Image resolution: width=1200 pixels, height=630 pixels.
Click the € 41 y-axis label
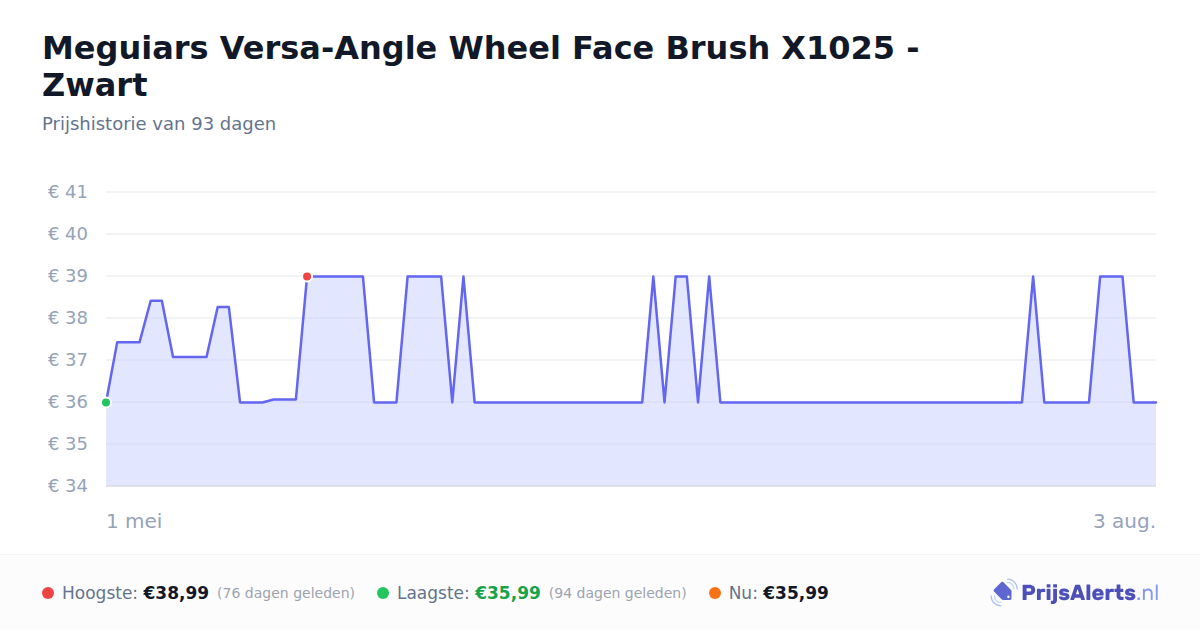(68, 192)
